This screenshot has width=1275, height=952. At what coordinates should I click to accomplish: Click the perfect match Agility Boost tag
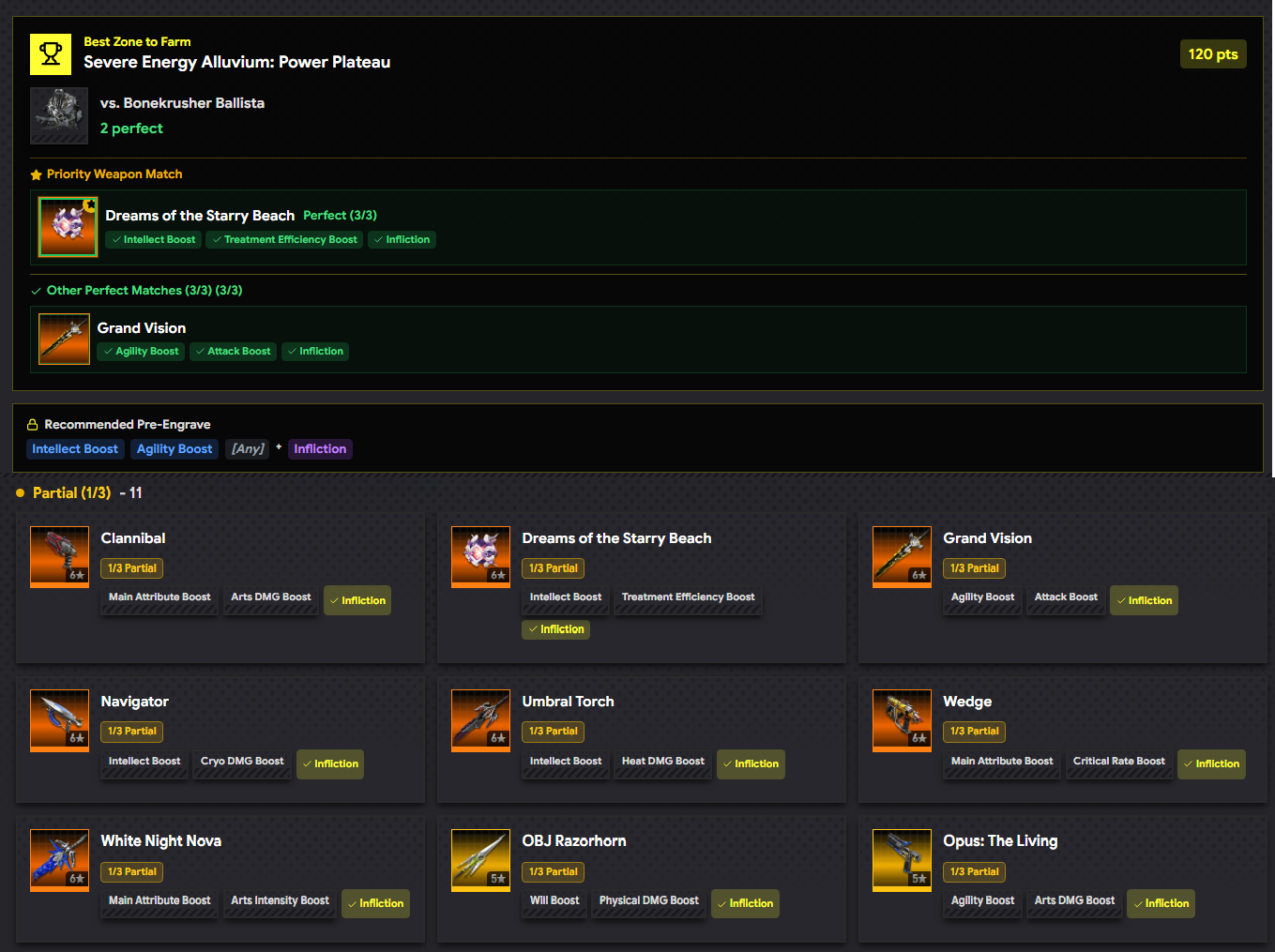[141, 352]
